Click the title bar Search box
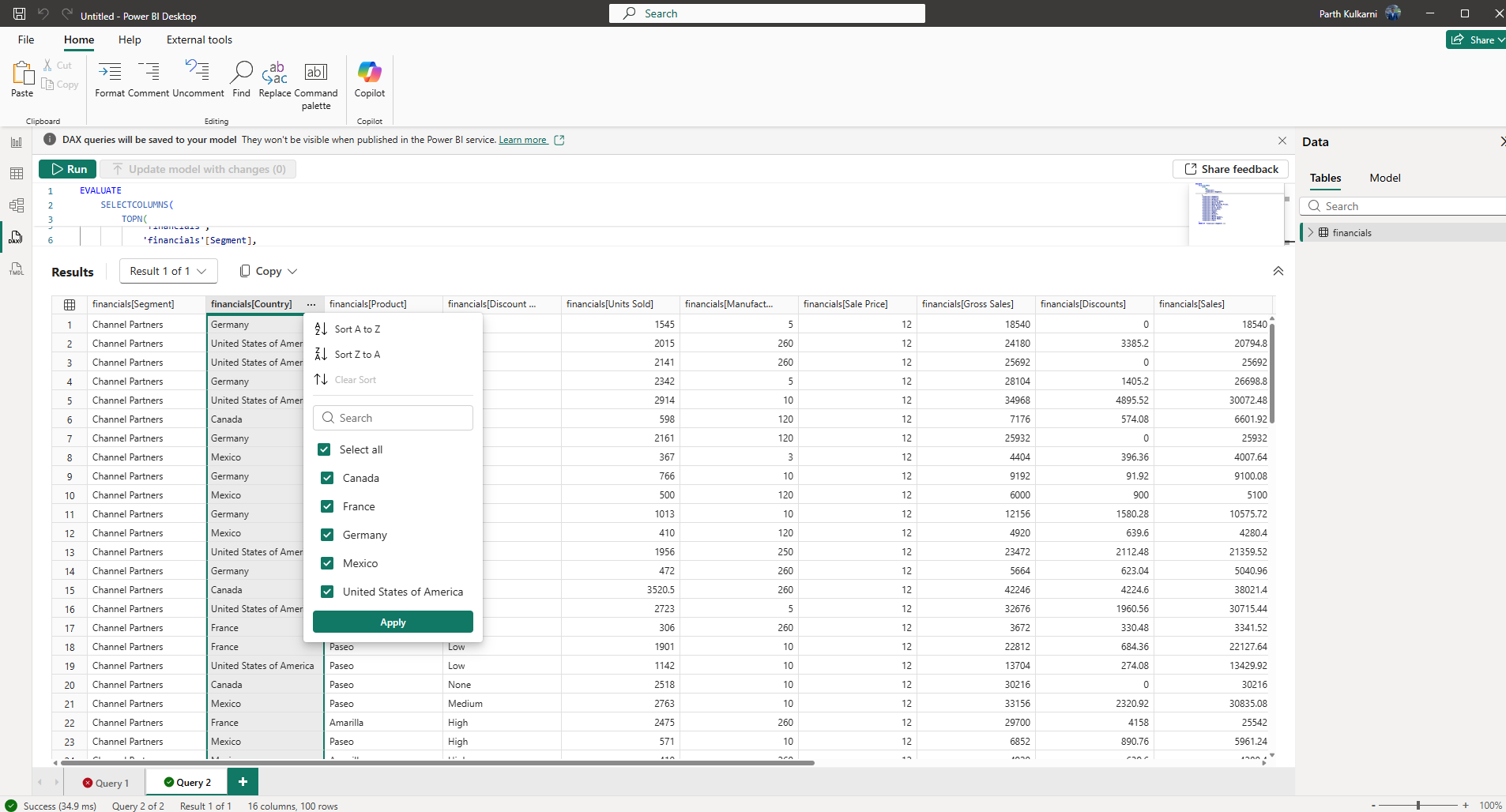The width and height of the screenshot is (1506, 812). 766,13
